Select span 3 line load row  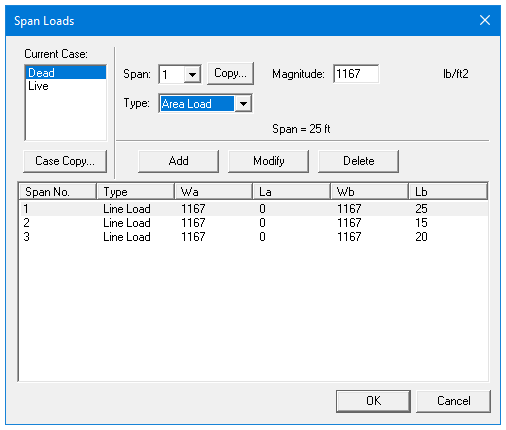pyautogui.click(x=254, y=237)
